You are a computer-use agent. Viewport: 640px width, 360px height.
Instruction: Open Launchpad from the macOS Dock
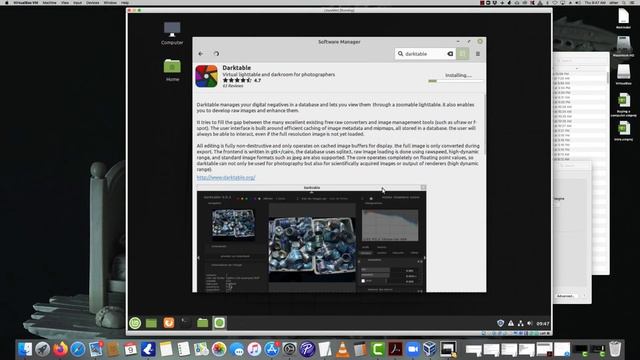coord(42,349)
